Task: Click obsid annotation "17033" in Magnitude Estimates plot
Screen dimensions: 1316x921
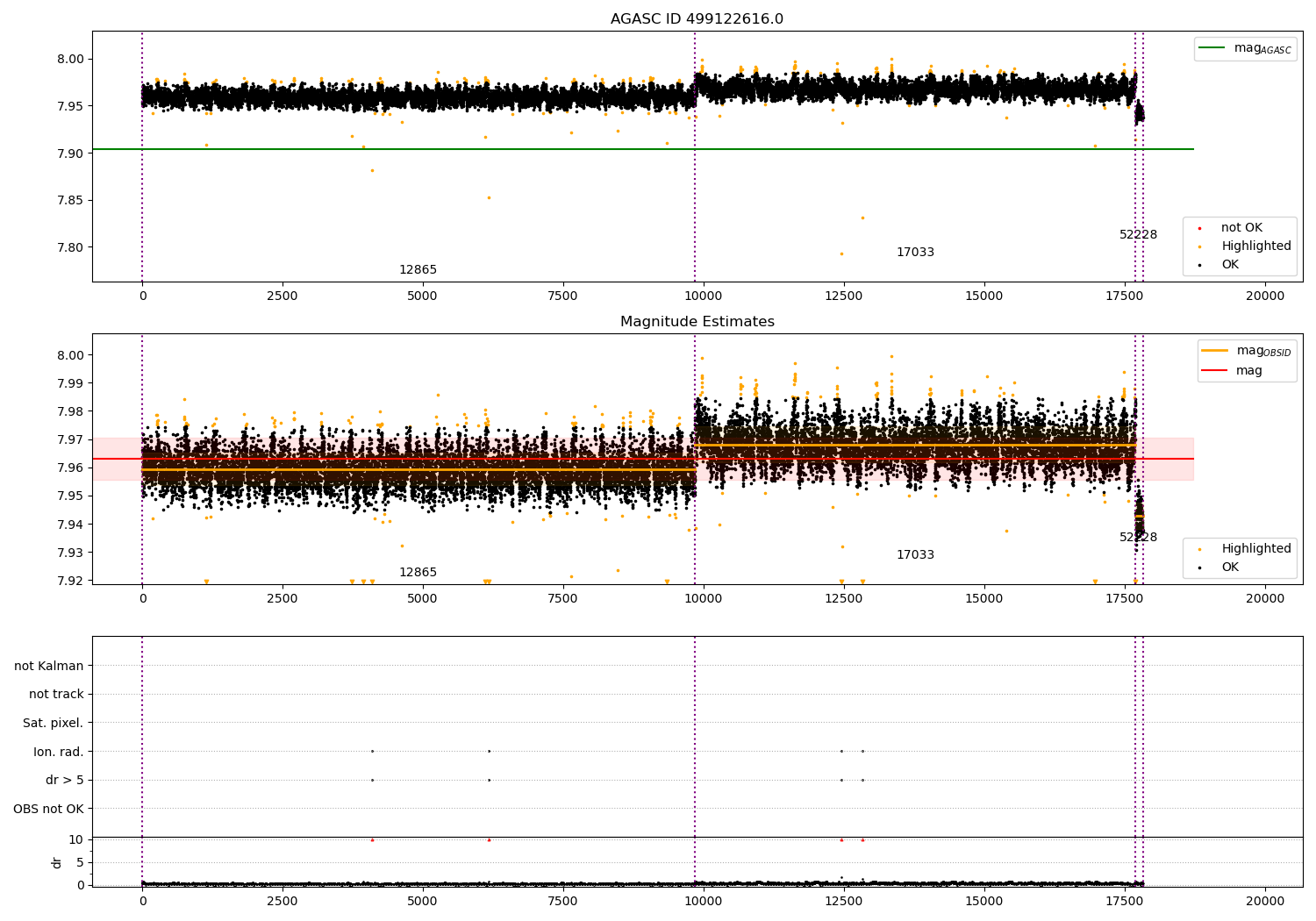Action: [915, 555]
